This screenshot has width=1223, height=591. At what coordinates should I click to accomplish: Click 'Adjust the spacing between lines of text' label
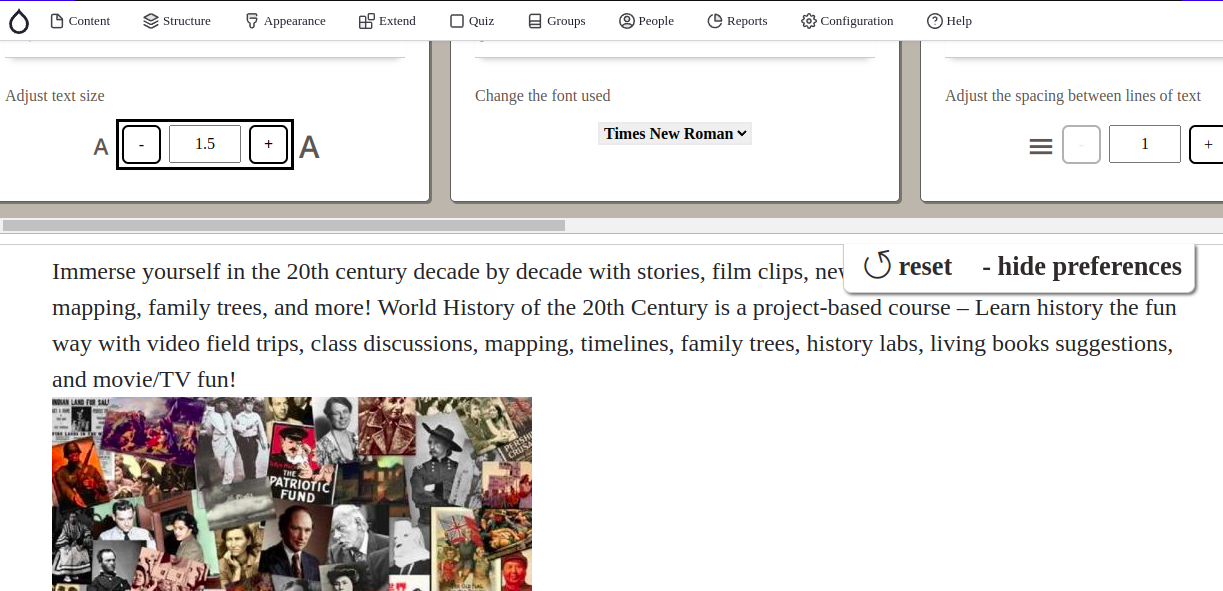click(1073, 96)
